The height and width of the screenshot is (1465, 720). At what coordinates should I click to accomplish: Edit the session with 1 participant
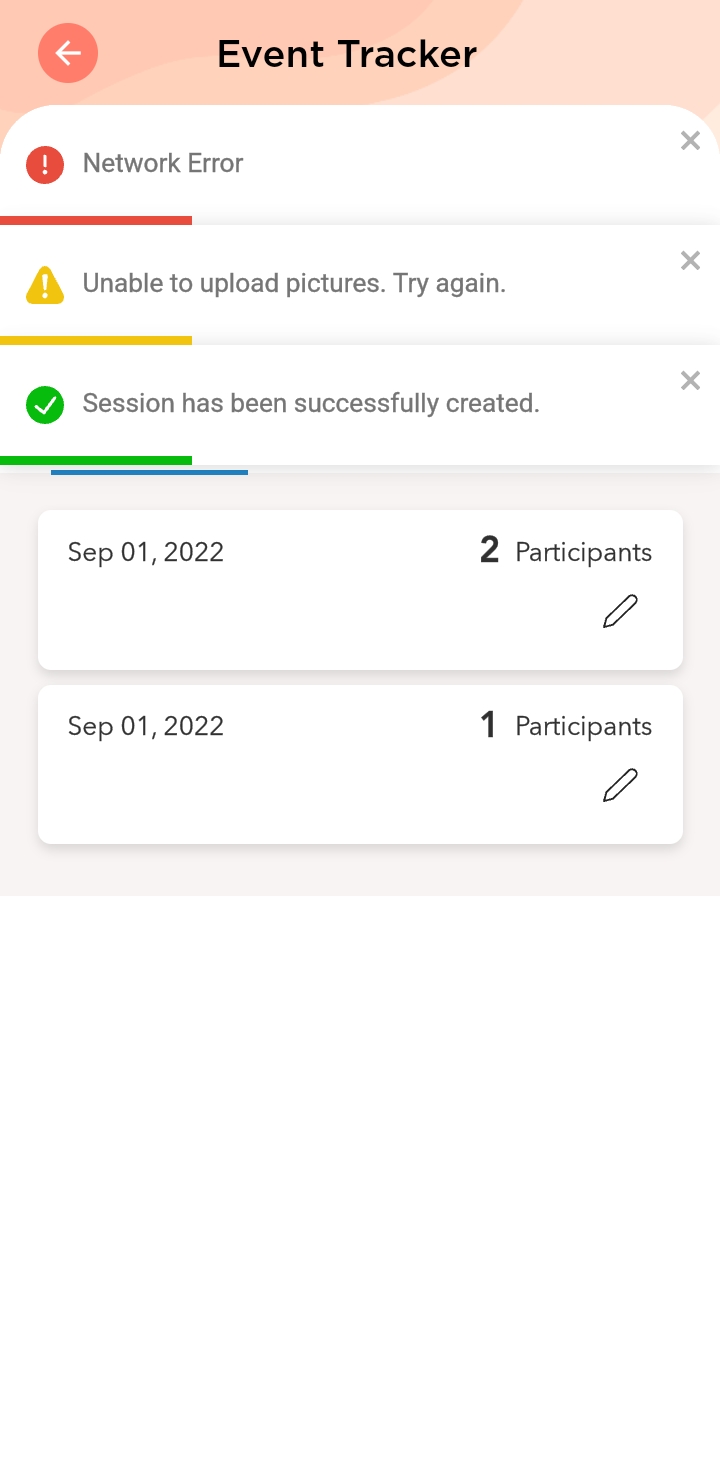[x=620, y=785]
